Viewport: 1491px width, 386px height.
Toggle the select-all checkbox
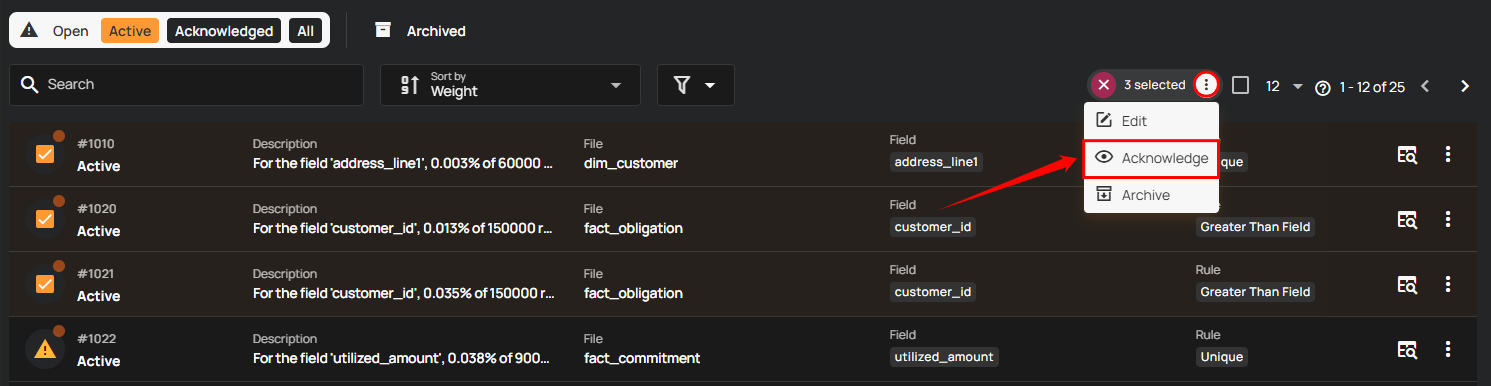[1240, 86]
